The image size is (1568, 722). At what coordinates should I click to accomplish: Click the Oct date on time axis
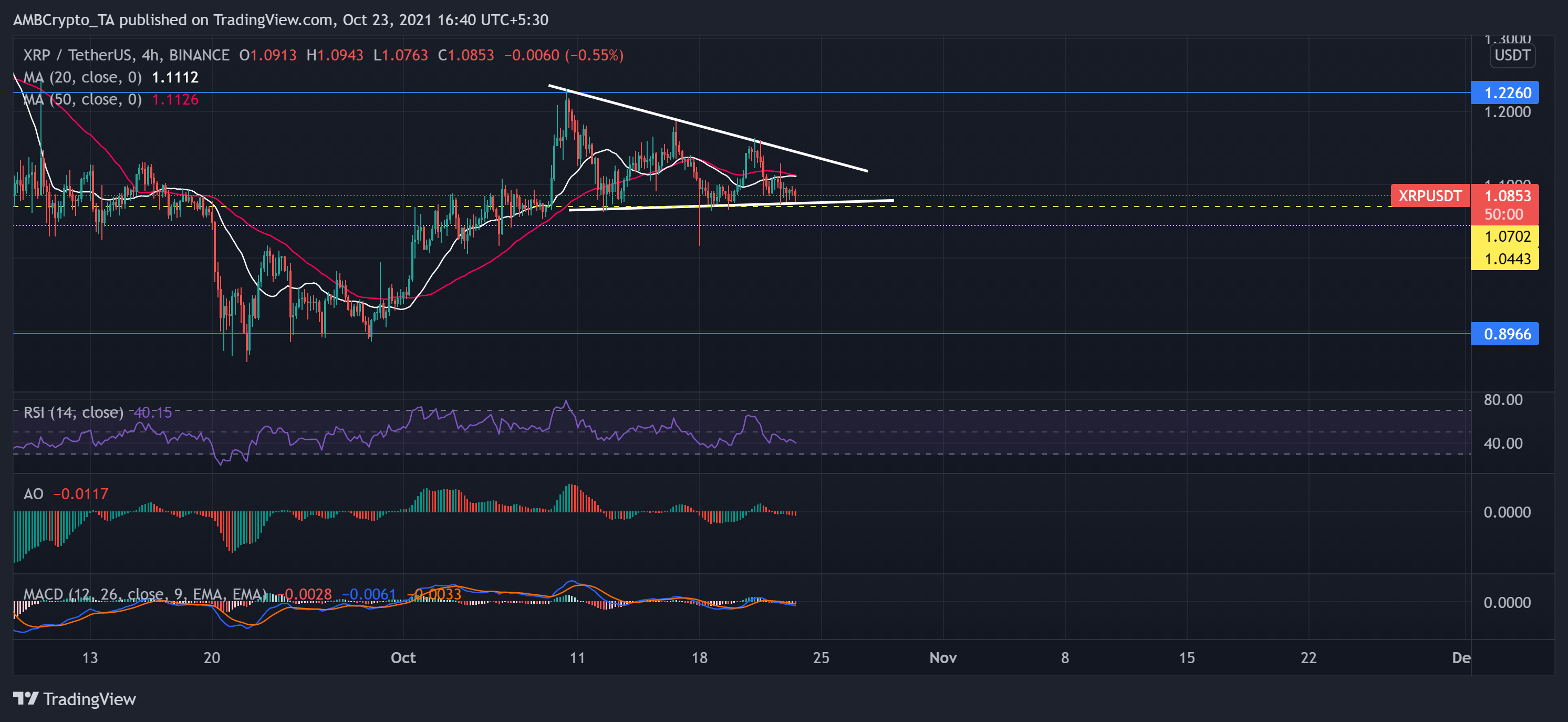[x=403, y=657]
